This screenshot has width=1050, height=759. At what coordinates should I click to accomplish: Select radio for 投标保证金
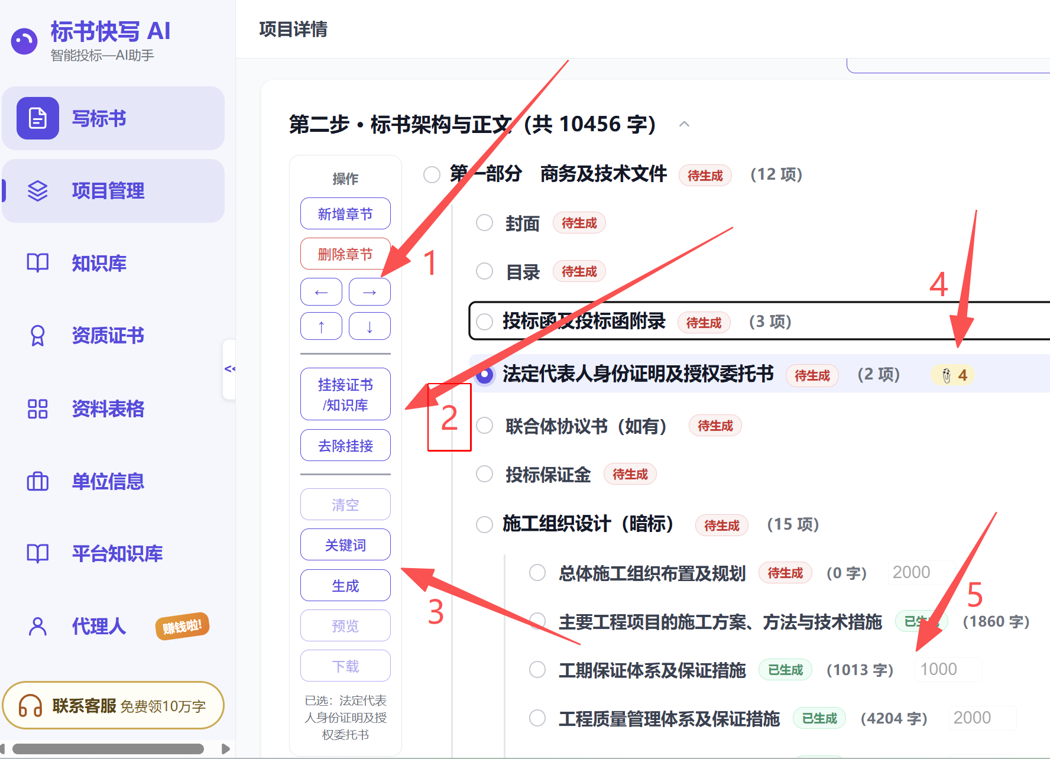484,474
